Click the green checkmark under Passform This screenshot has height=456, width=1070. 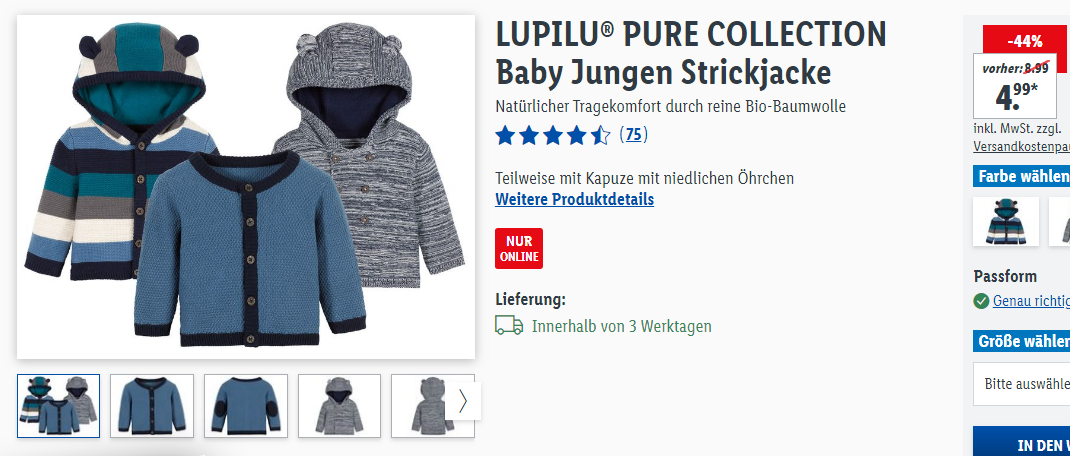[x=981, y=301]
